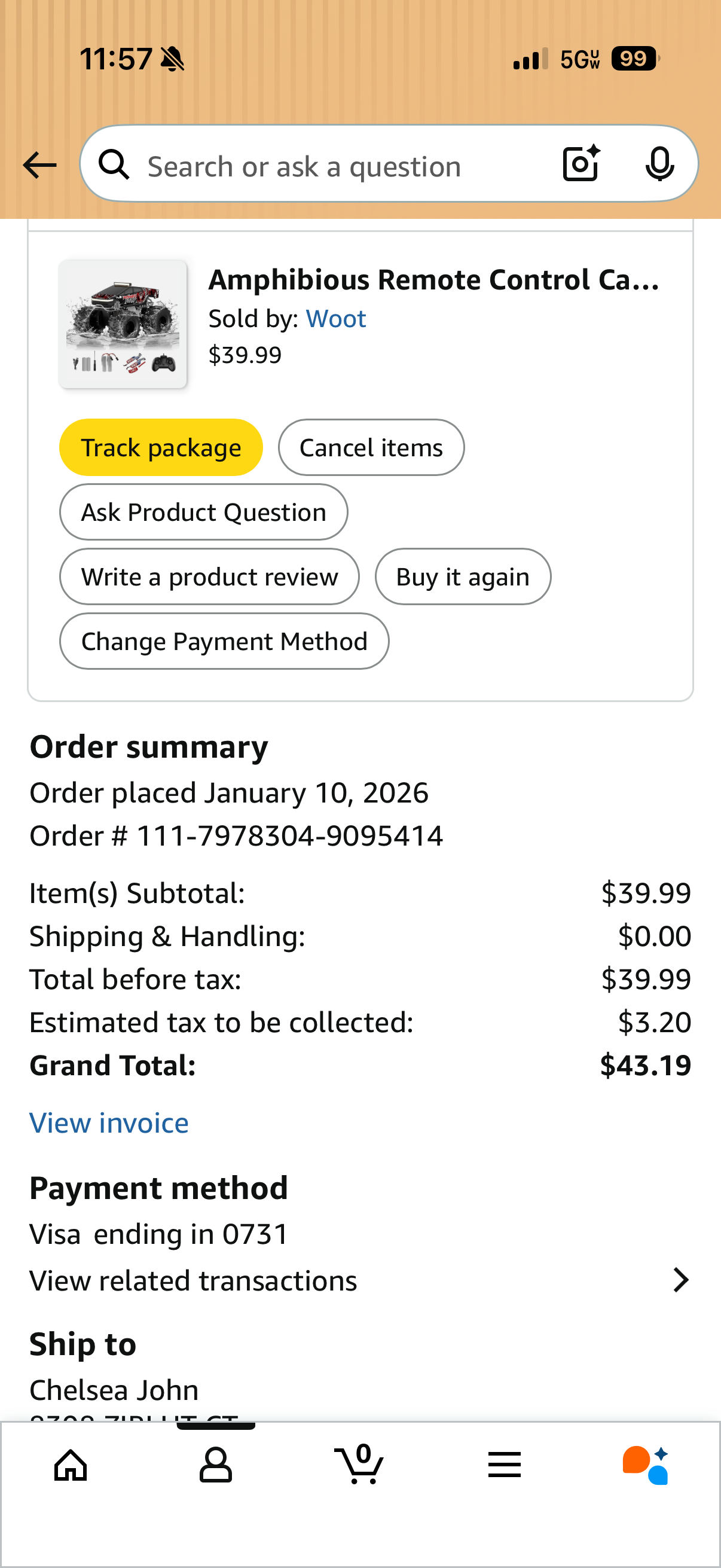Open the View invoice link

[109, 1122]
